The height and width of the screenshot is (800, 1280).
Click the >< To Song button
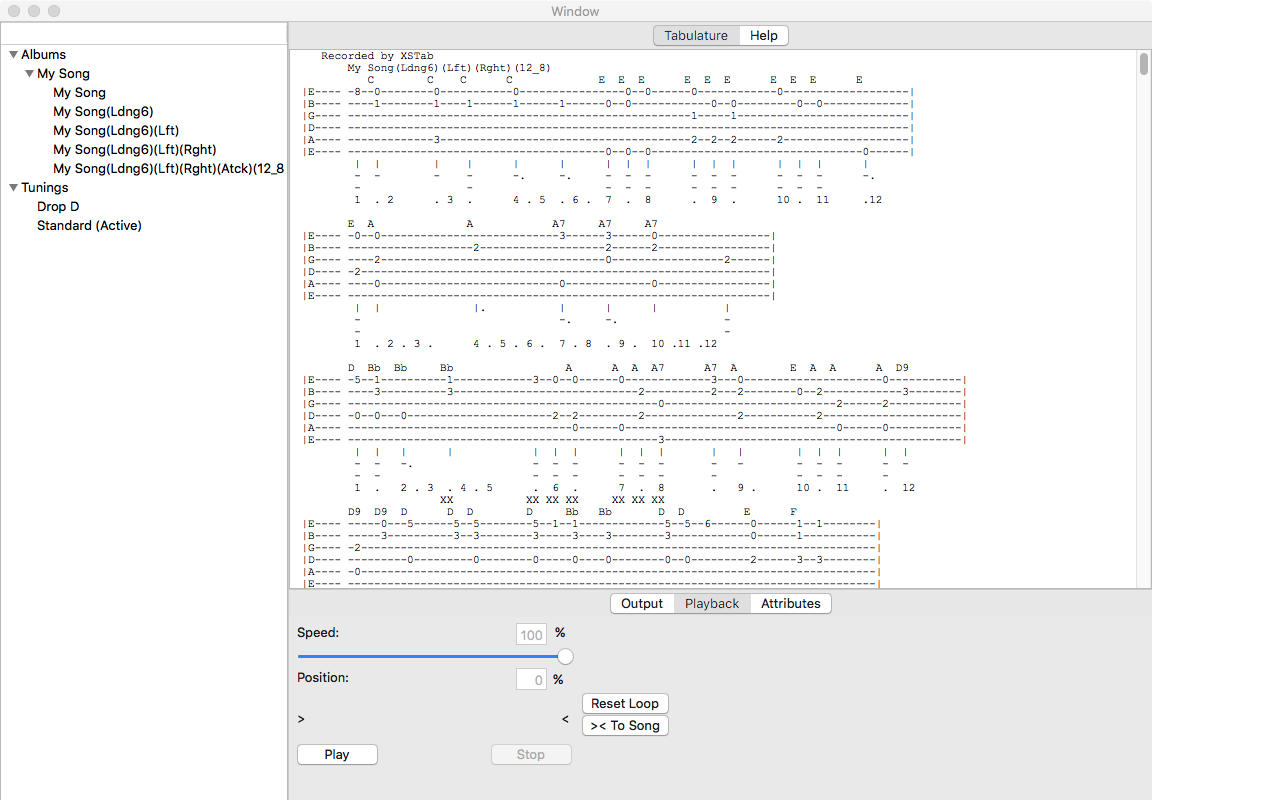coord(625,726)
